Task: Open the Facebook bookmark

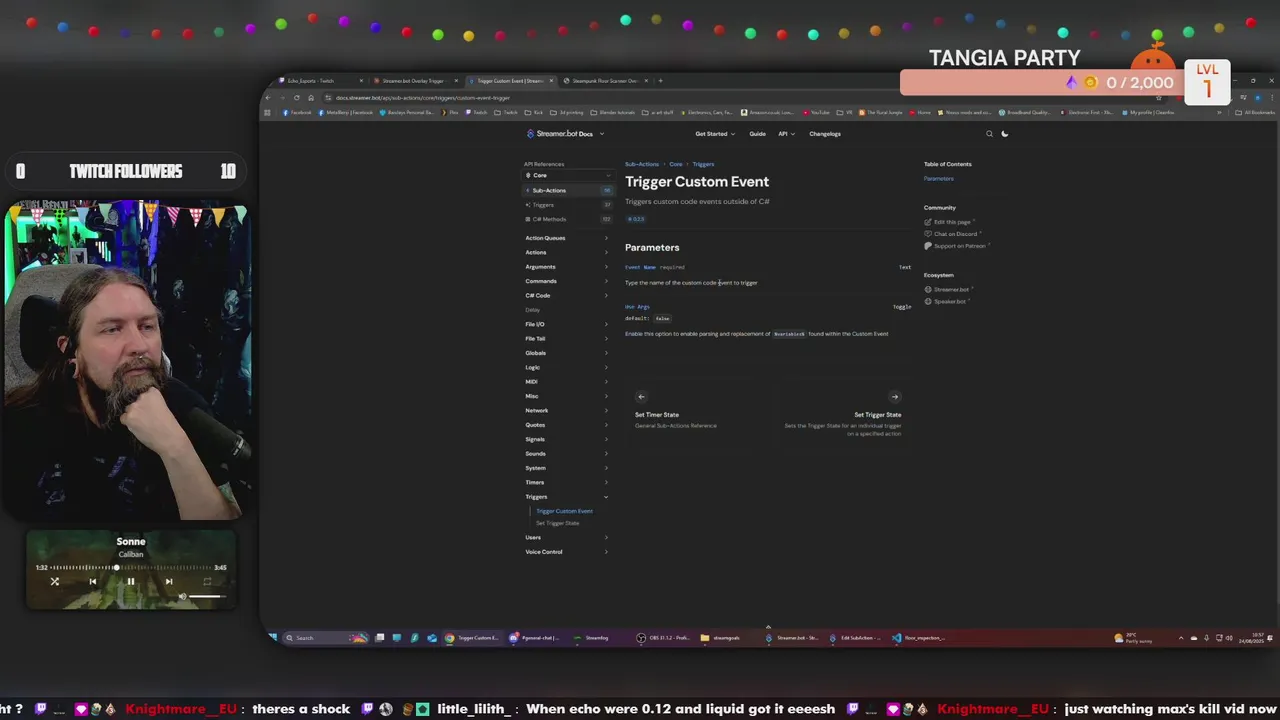Action: click(298, 113)
